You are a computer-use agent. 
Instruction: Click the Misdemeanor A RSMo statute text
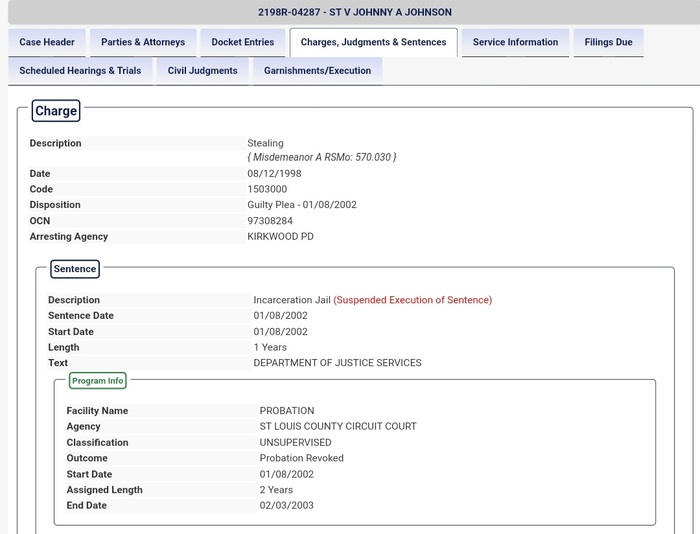[322, 157]
